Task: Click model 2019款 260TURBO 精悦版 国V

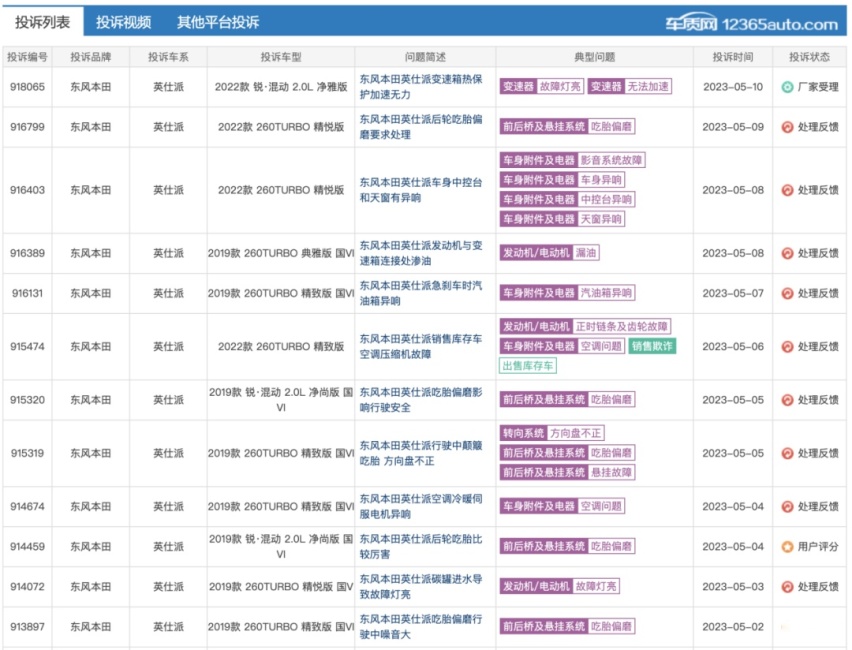Action: (x=281, y=587)
